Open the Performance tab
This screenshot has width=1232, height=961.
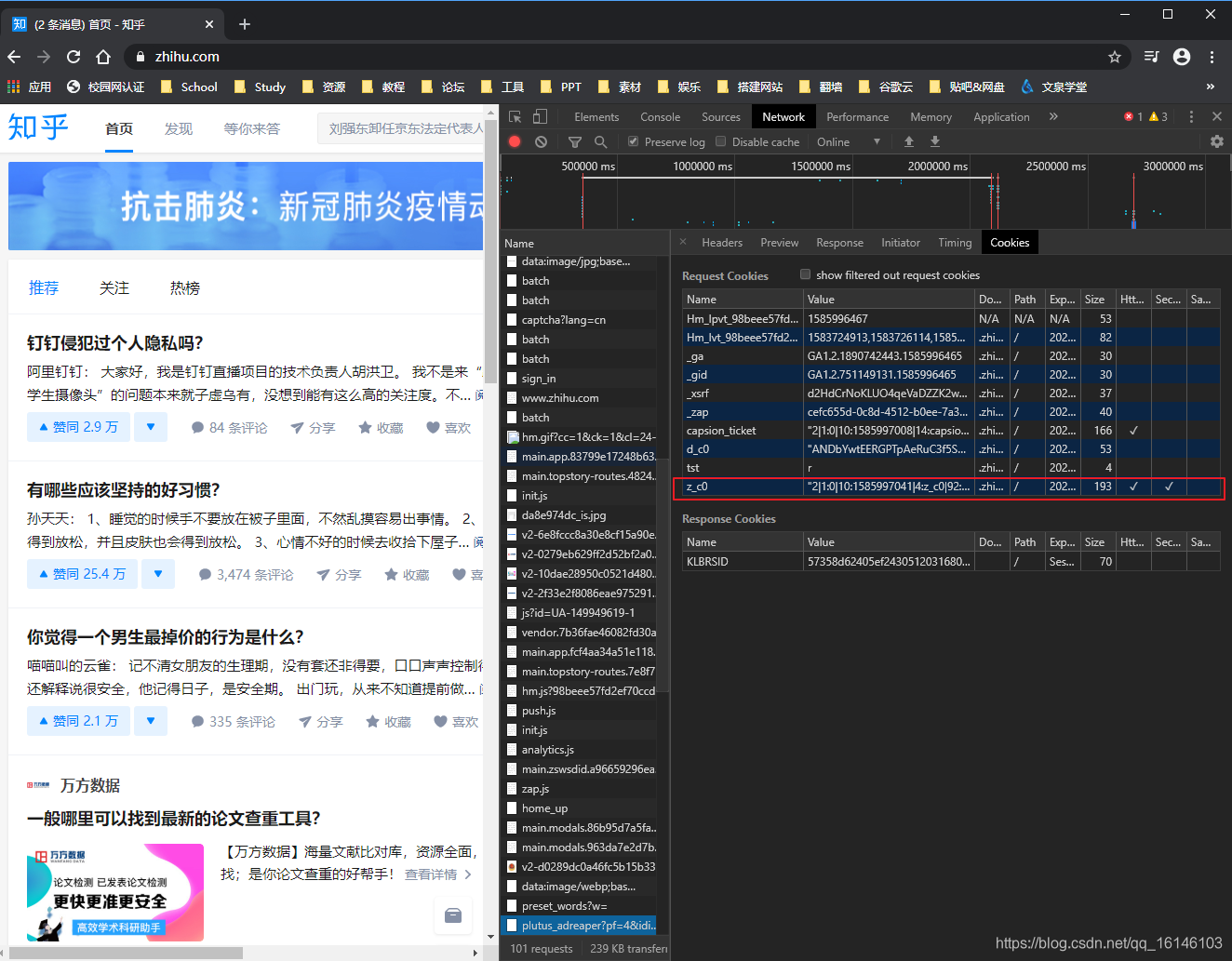858,116
